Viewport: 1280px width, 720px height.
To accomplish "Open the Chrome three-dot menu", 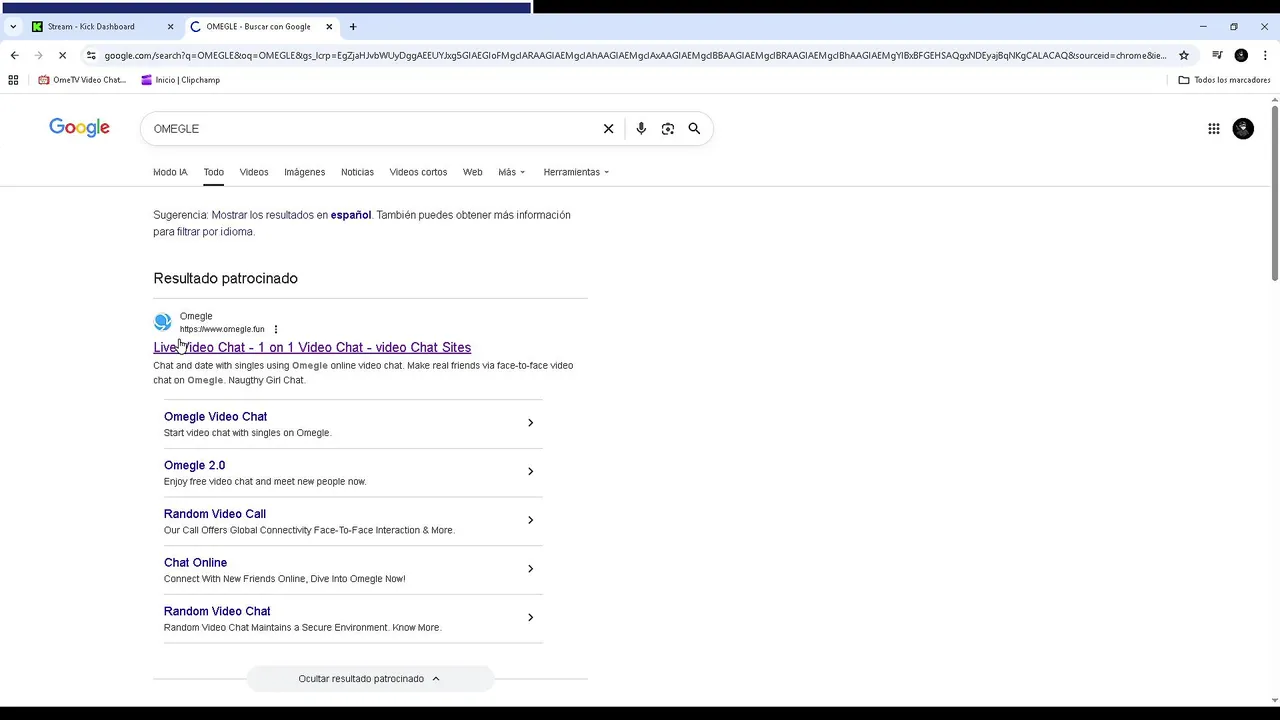I will pos(1265,56).
